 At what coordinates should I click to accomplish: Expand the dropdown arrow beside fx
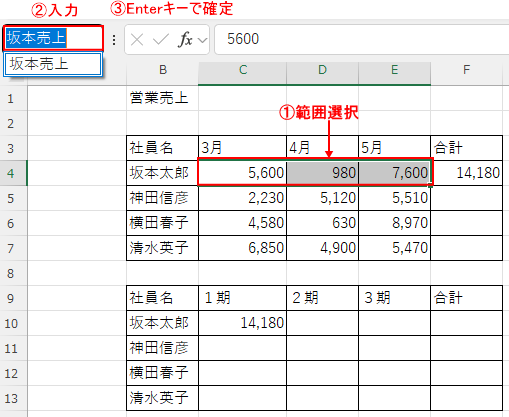pos(202,40)
